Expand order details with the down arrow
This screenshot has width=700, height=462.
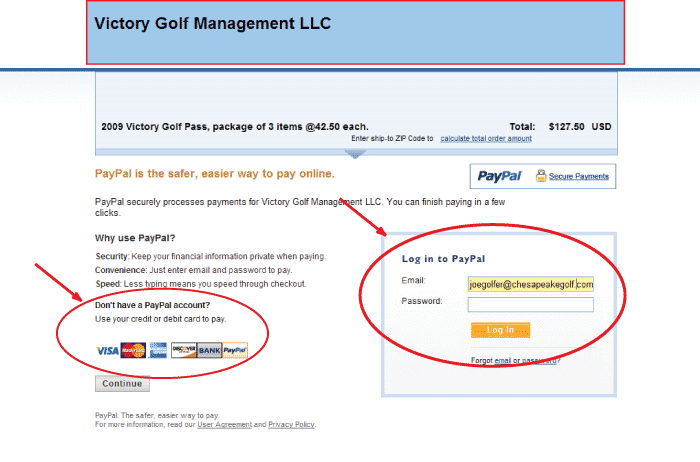[355, 154]
